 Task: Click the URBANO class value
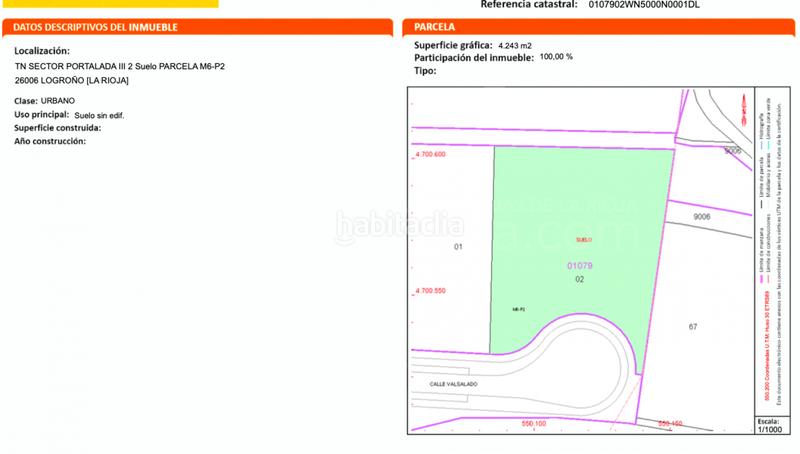tap(58, 102)
